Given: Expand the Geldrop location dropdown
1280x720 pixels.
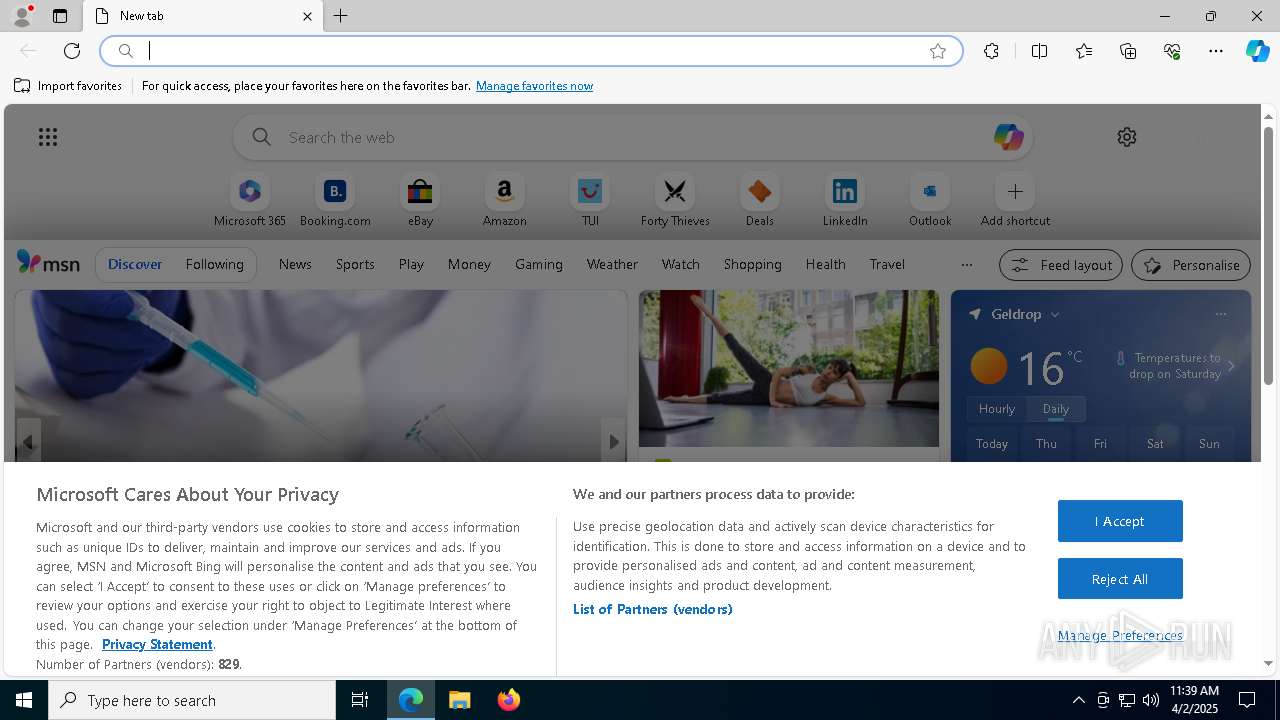Looking at the screenshot, I should (x=1055, y=314).
